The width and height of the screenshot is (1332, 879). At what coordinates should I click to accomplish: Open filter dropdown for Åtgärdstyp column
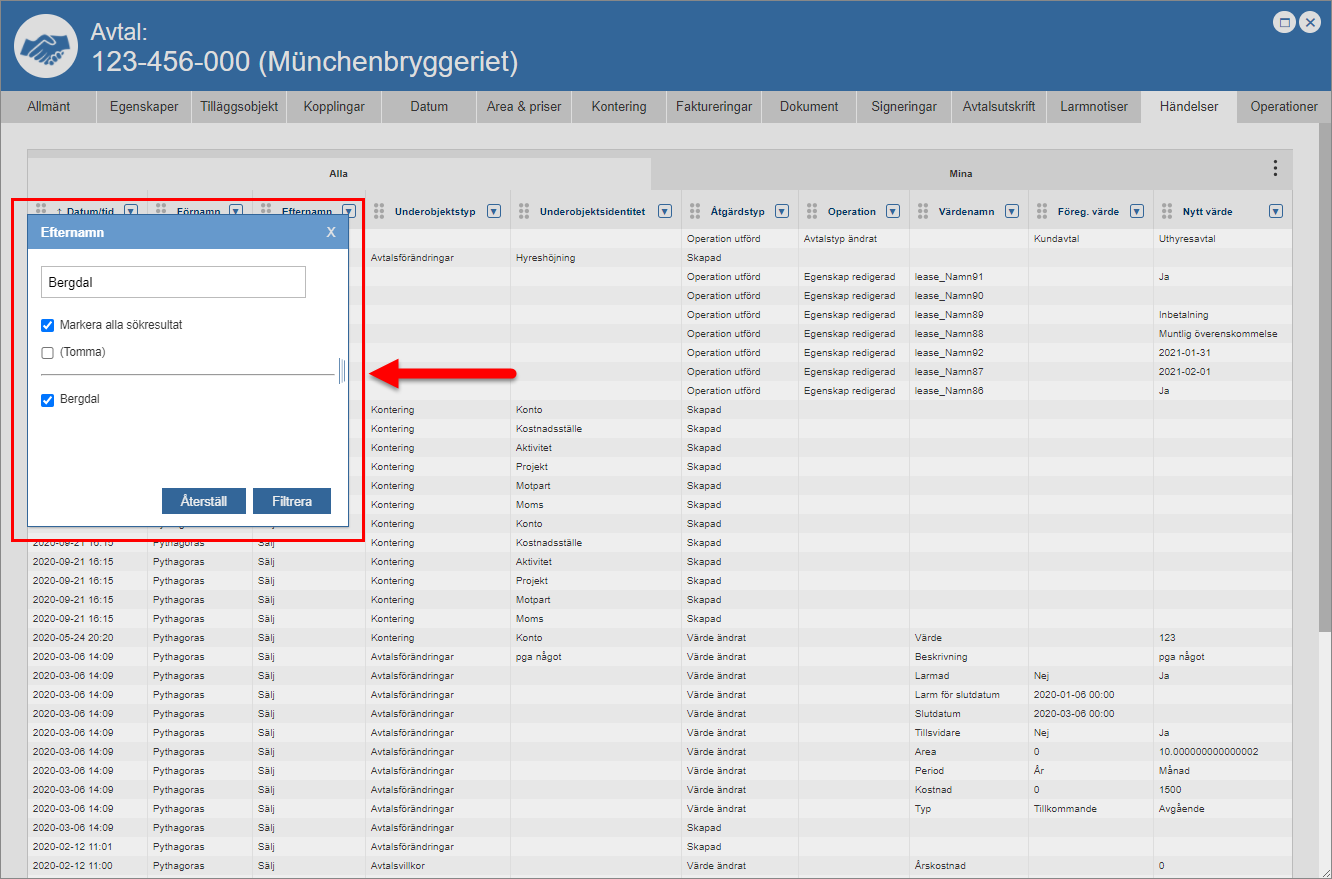[x=782, y=211]
